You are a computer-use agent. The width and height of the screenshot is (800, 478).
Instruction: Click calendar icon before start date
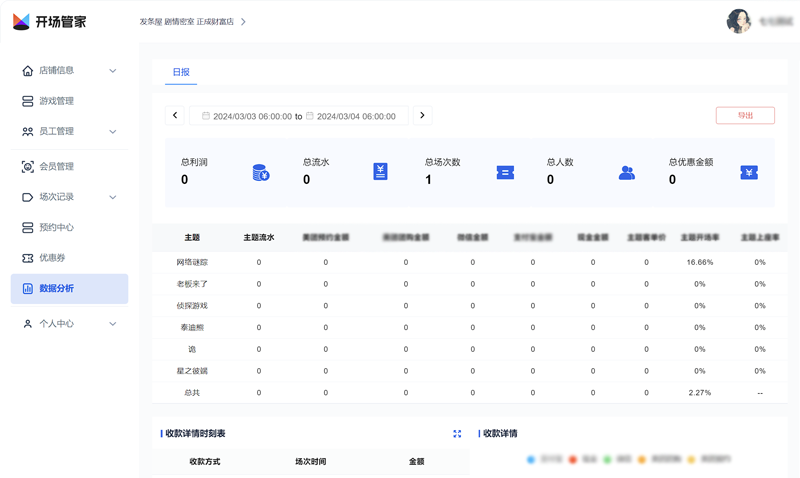[x=206, y=116]
